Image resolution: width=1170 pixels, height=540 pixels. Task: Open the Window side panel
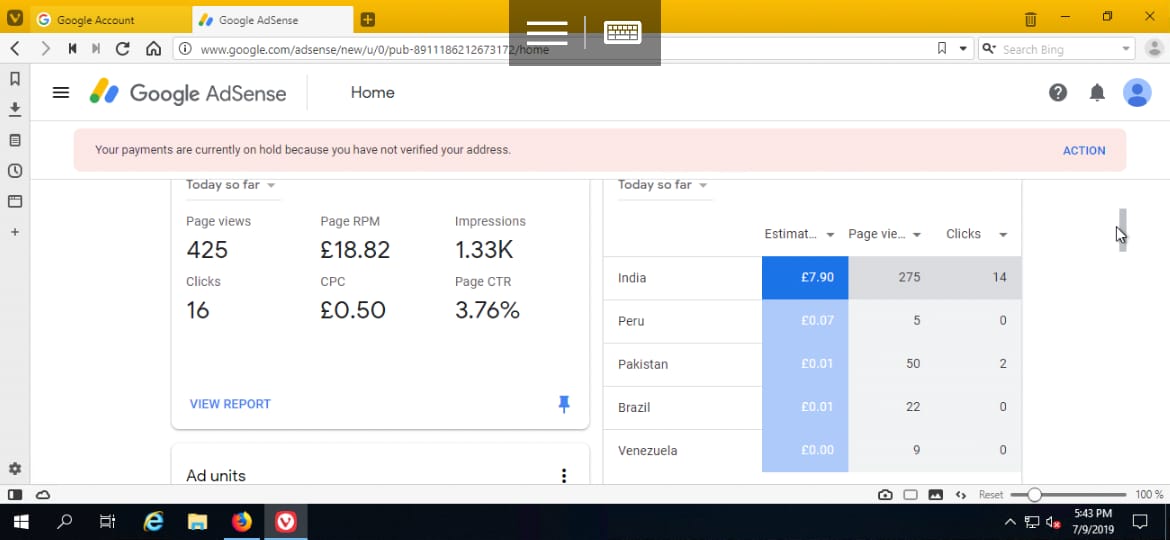(x=14, y=201)
